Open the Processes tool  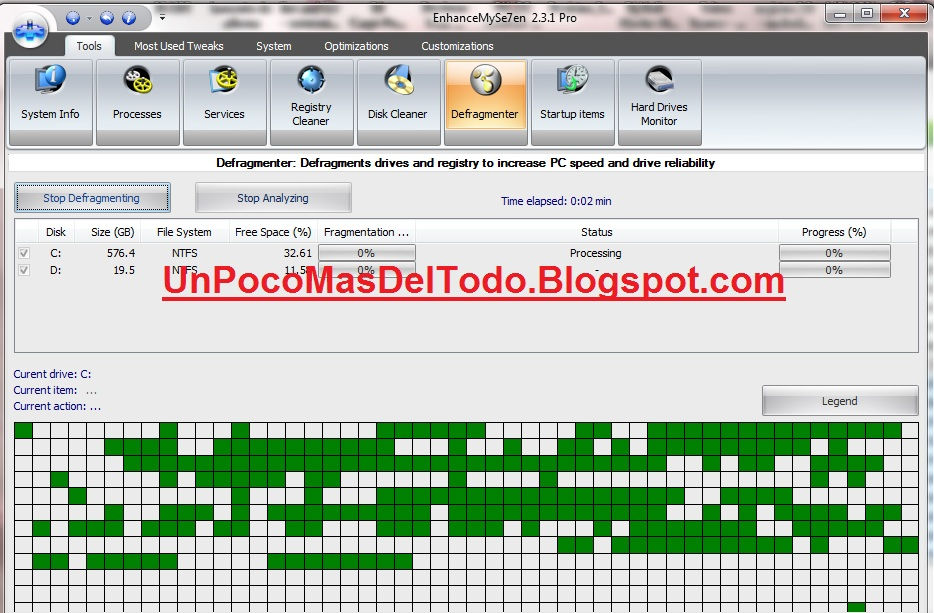pos(138,102)
